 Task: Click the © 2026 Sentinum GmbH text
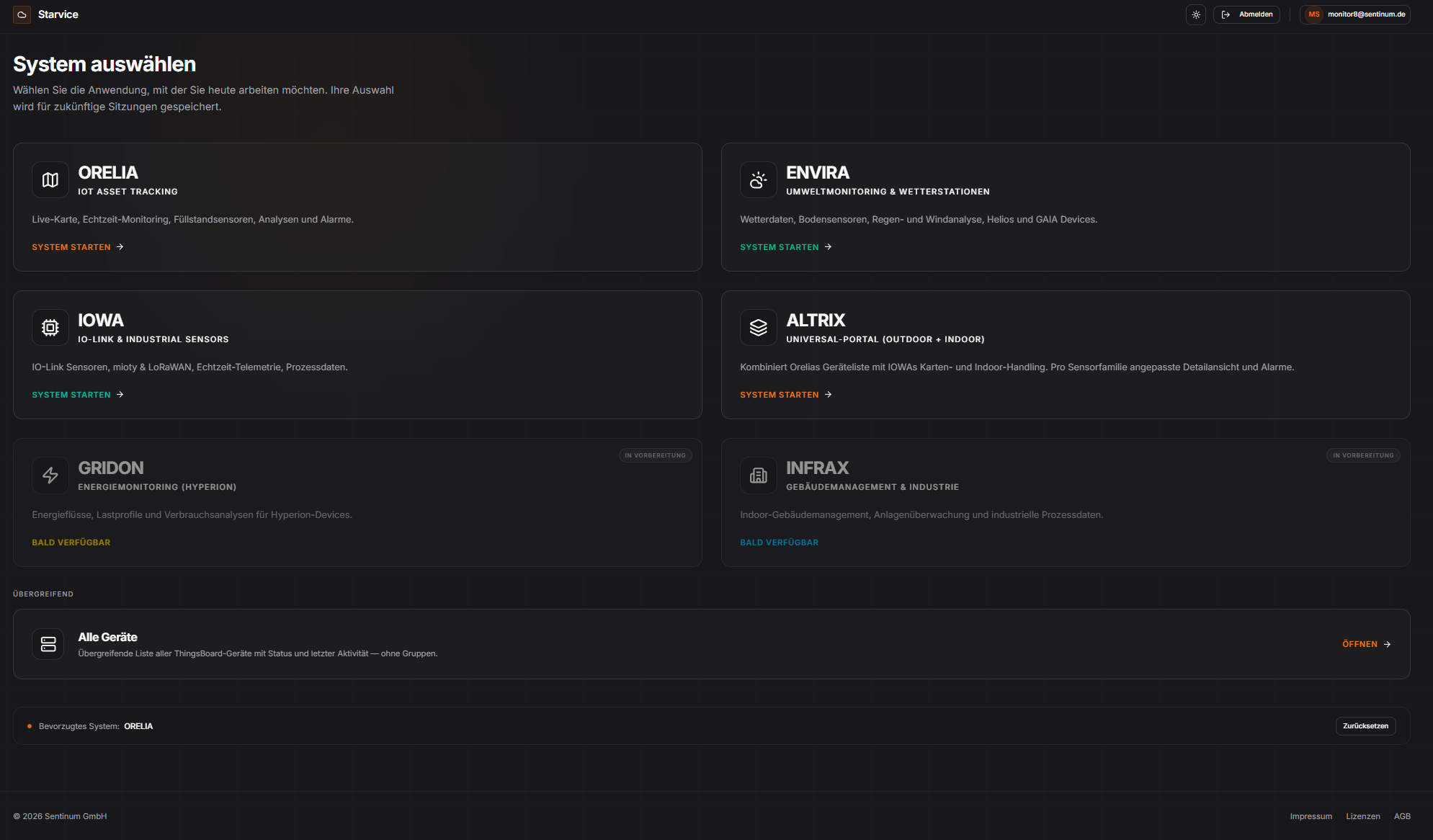(x=60, y=816)
